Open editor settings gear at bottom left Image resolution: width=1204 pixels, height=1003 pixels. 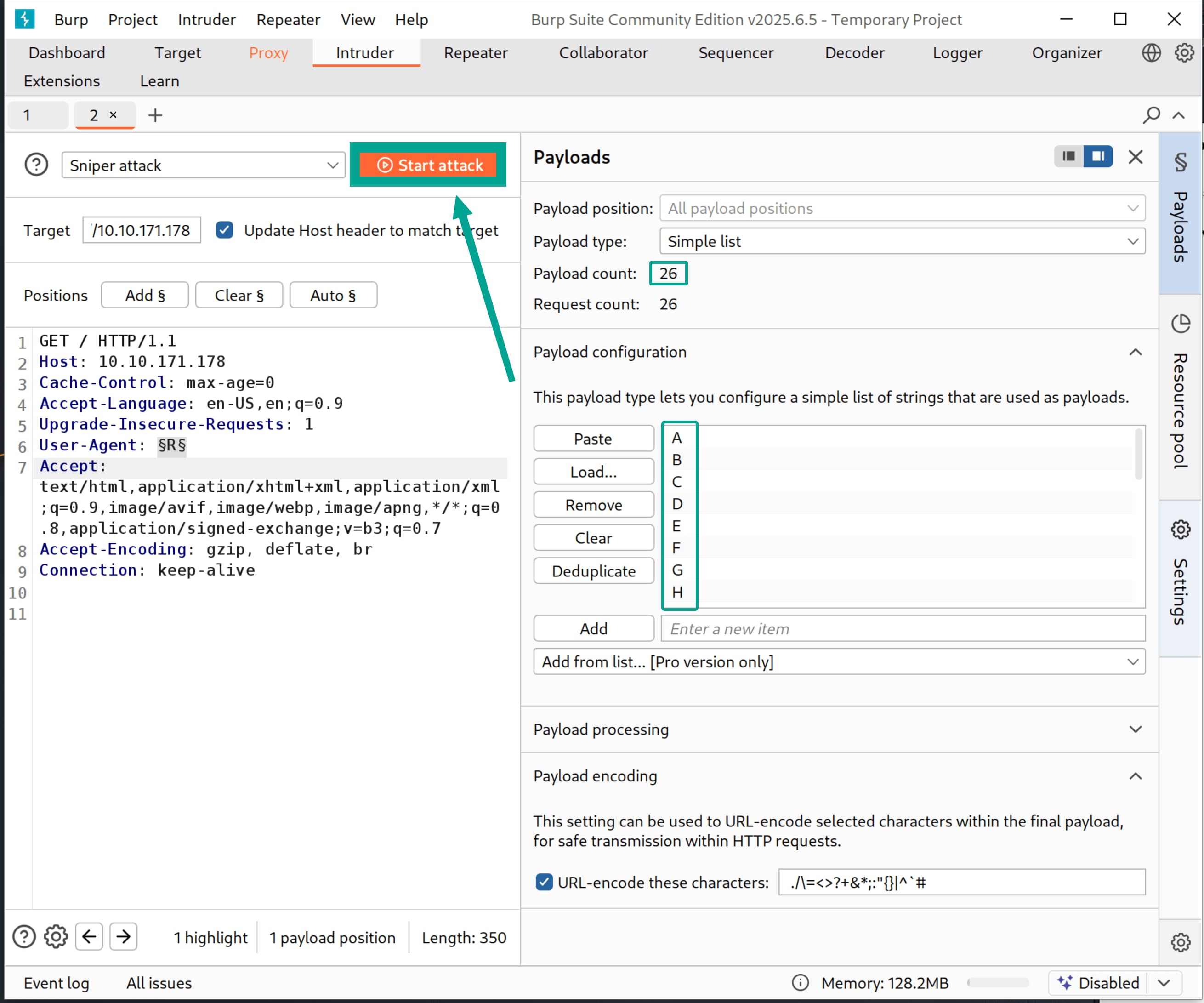(56, 937)
